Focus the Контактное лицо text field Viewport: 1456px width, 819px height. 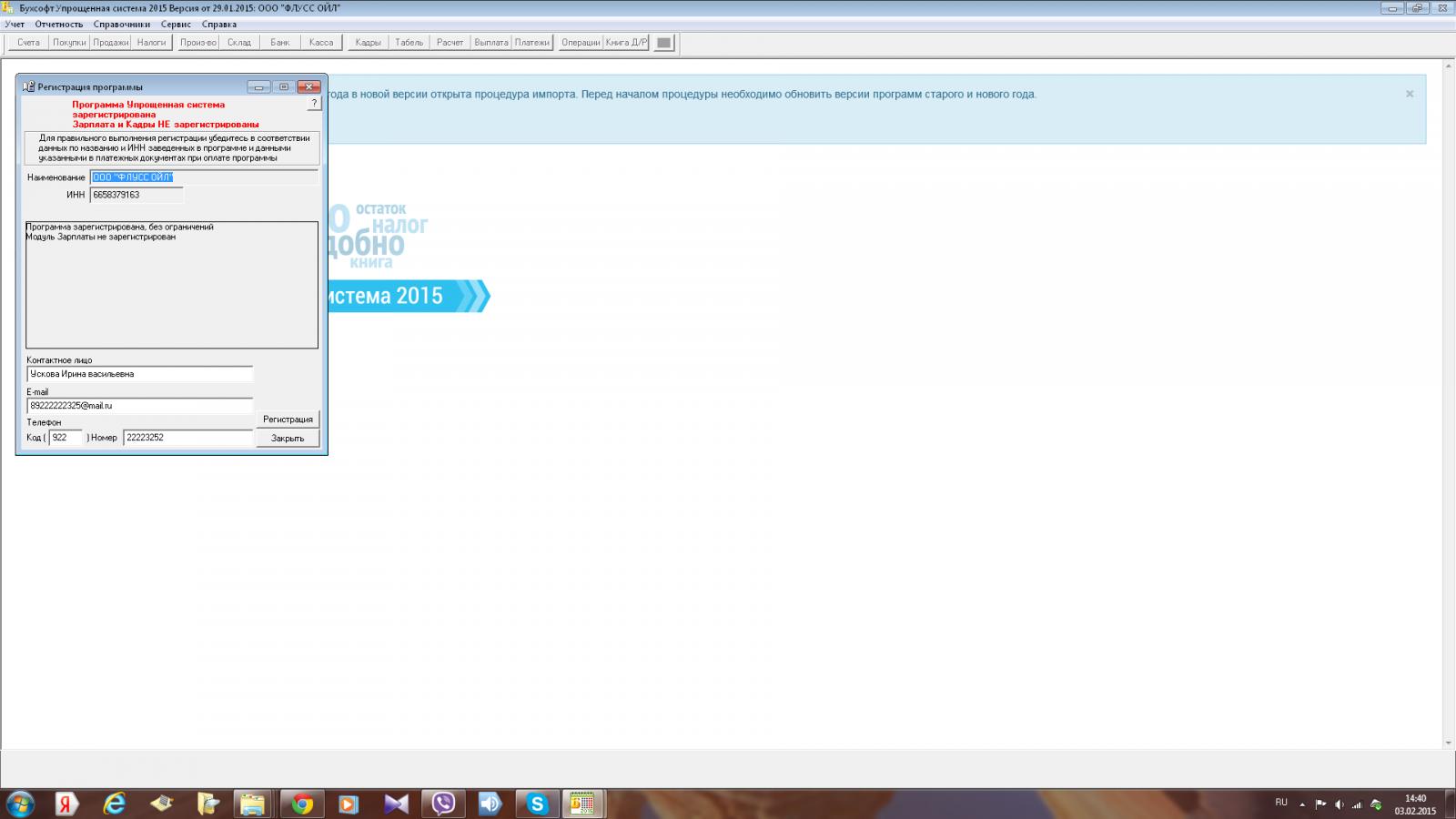tap(139, 374)
